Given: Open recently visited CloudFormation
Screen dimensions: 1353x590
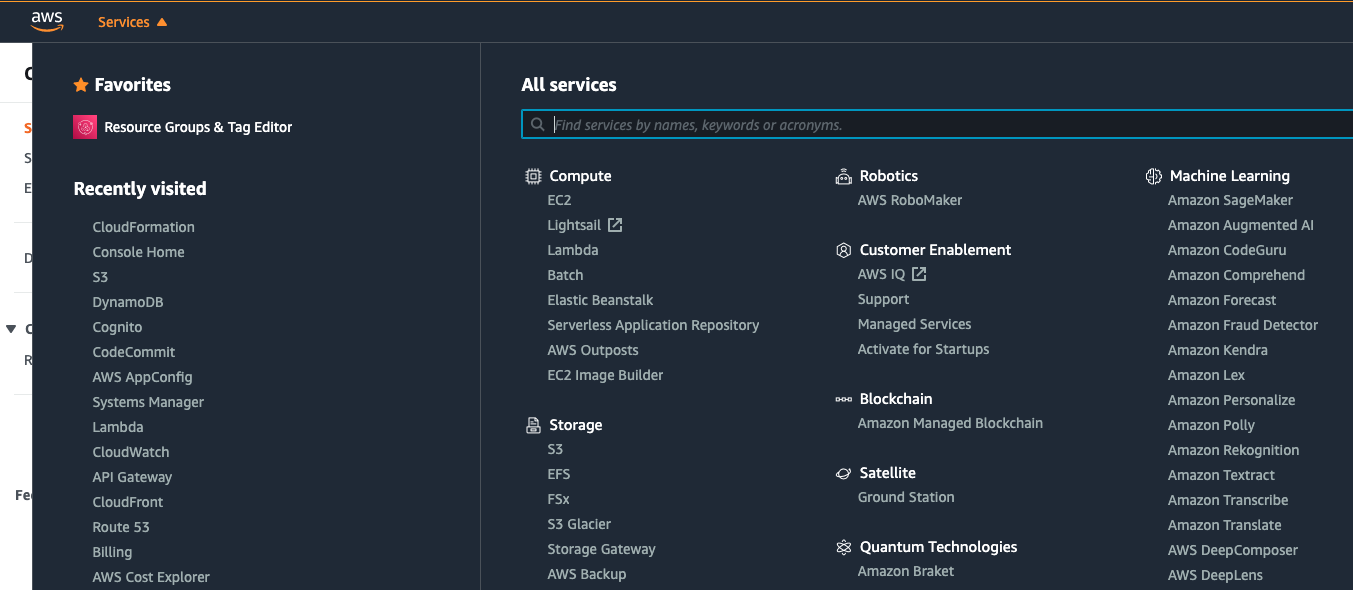Looking at the screenshot, I should click(x=143, y=227).
